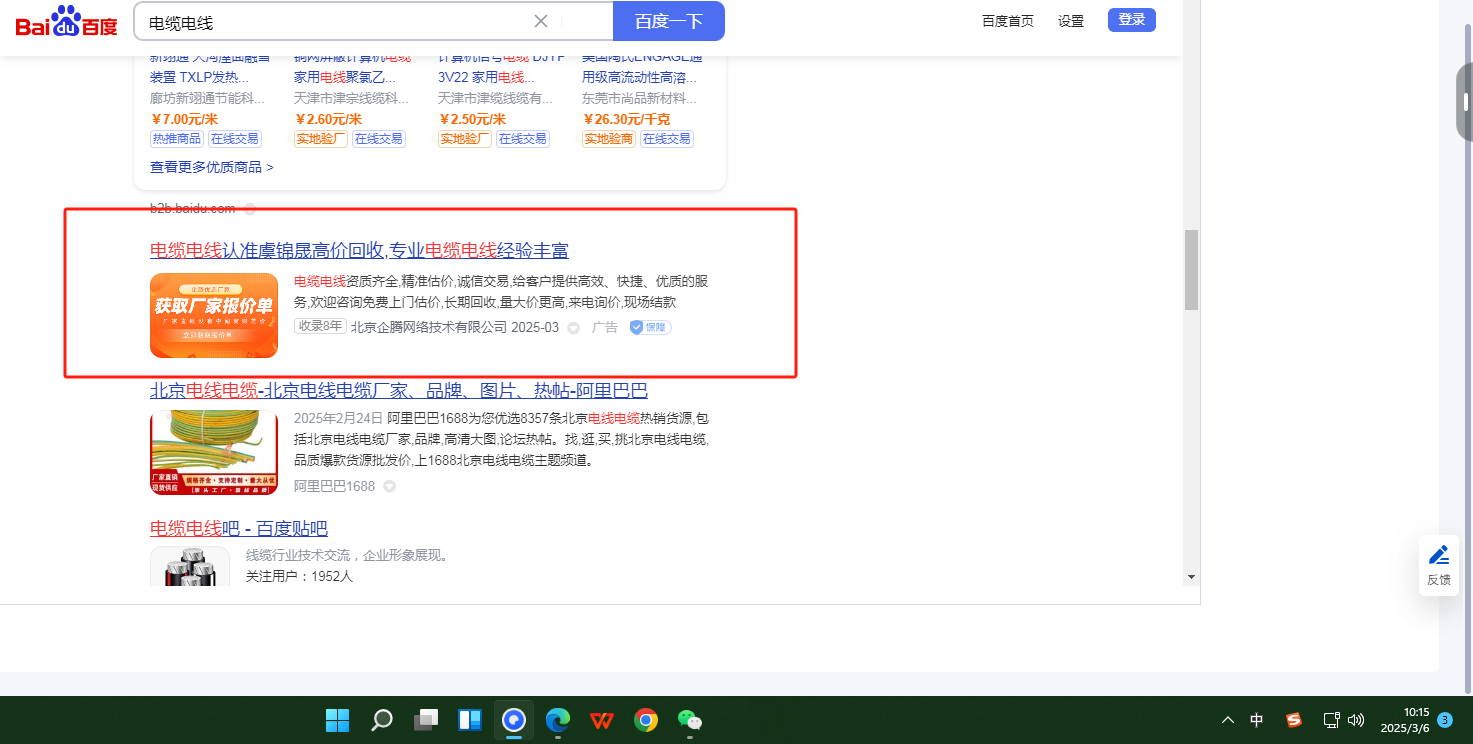Expand the dropdown arrow beside 阿里巴巴1688
Image resolution: width=1473 pixels, height=744 pixels.
[x=390, y=486]
